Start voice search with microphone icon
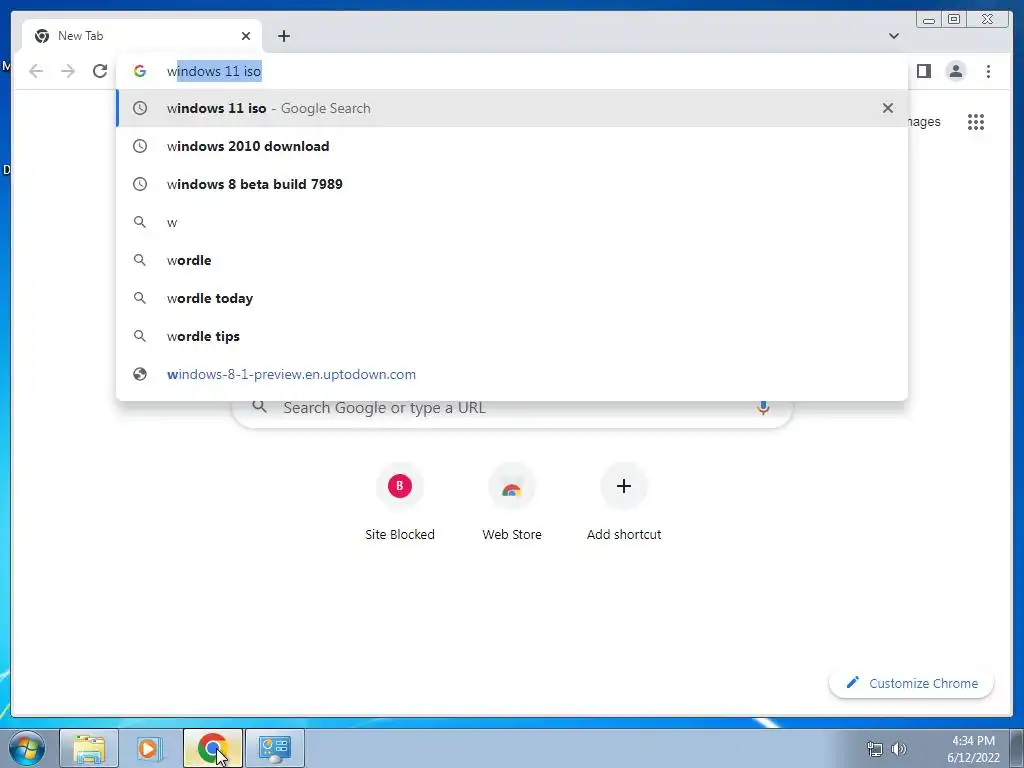 point(763,408)
